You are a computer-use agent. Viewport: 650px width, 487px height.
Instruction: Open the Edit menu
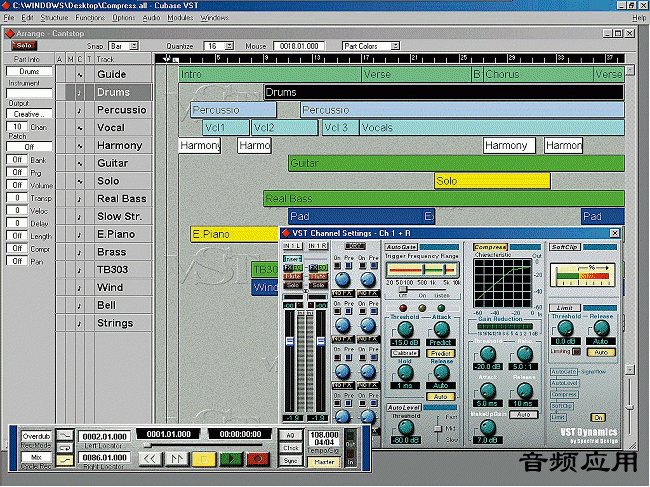coord(27,18)
